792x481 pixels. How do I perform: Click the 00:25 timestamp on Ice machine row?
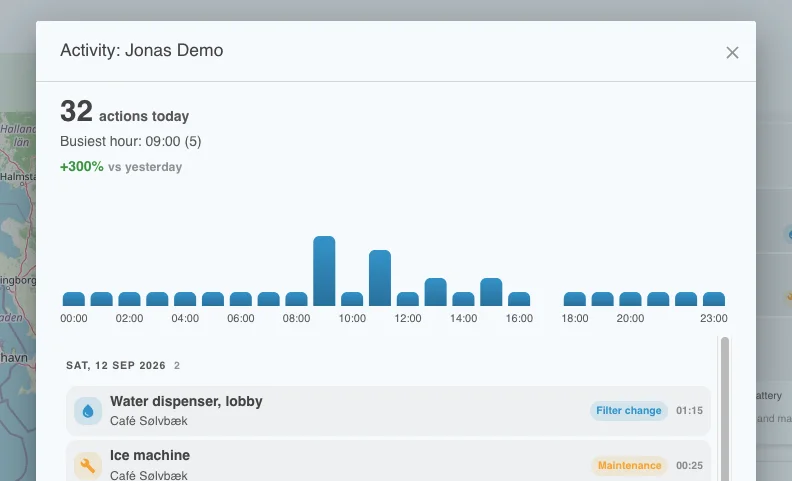click(689, 465)
